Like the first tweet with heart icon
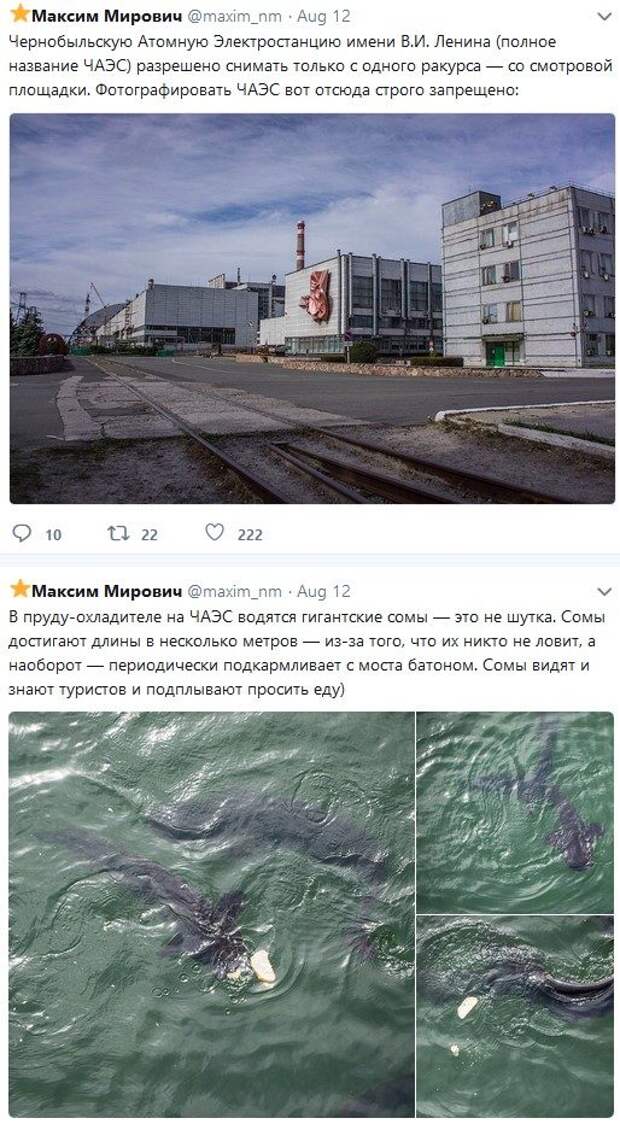 tap(215, 533)
